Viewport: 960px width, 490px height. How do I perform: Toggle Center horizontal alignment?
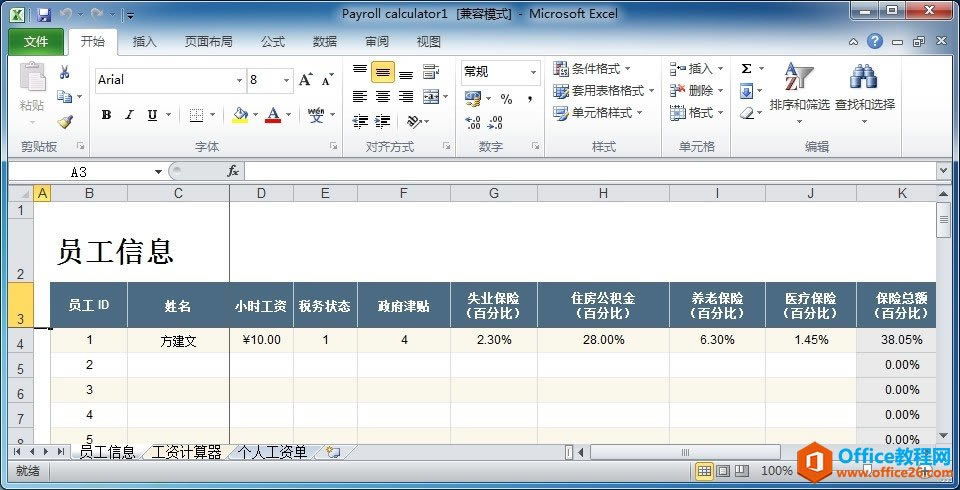click(x=383, y=96)
